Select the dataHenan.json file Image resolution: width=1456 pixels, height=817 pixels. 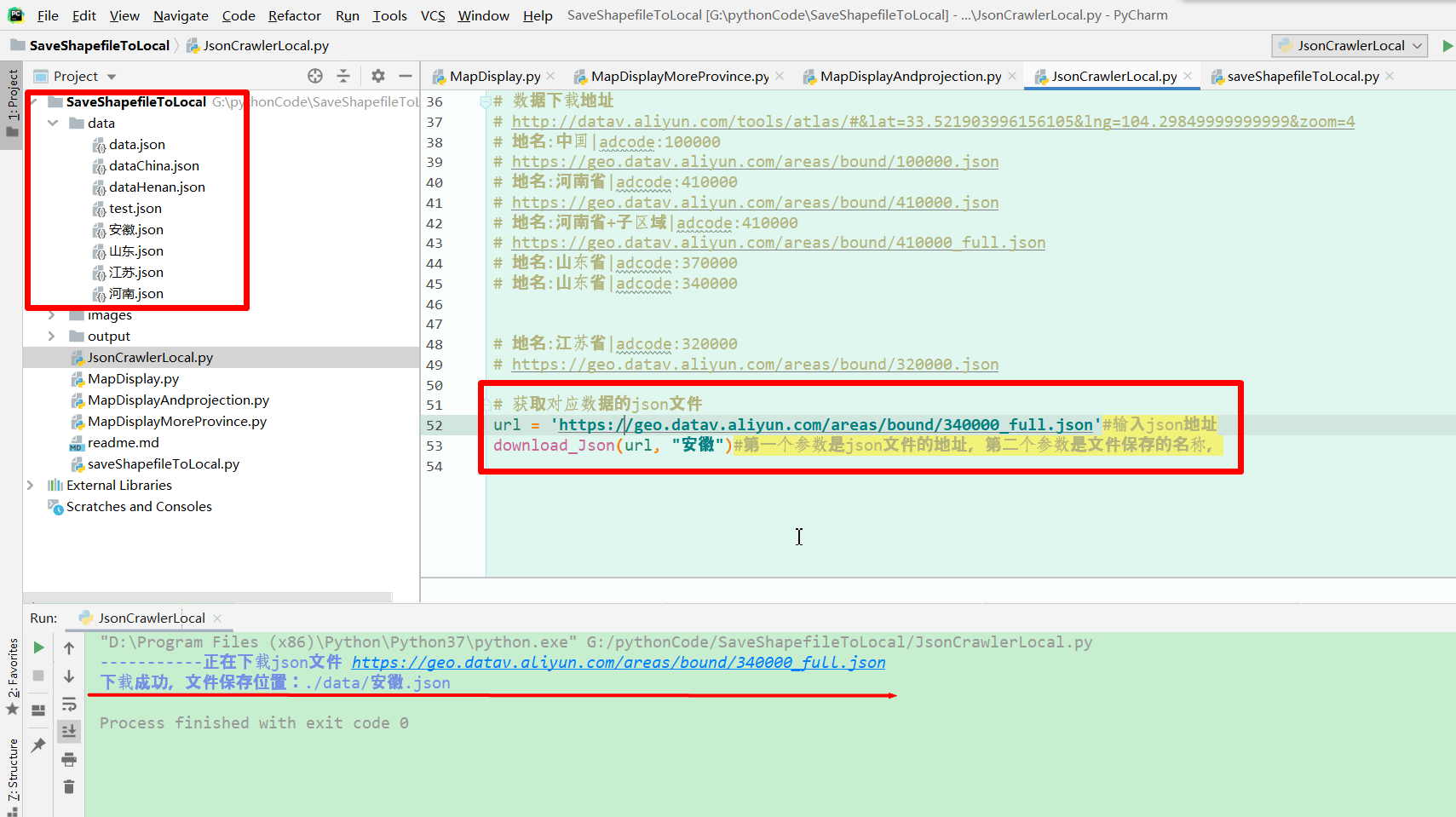coord(158,187)
